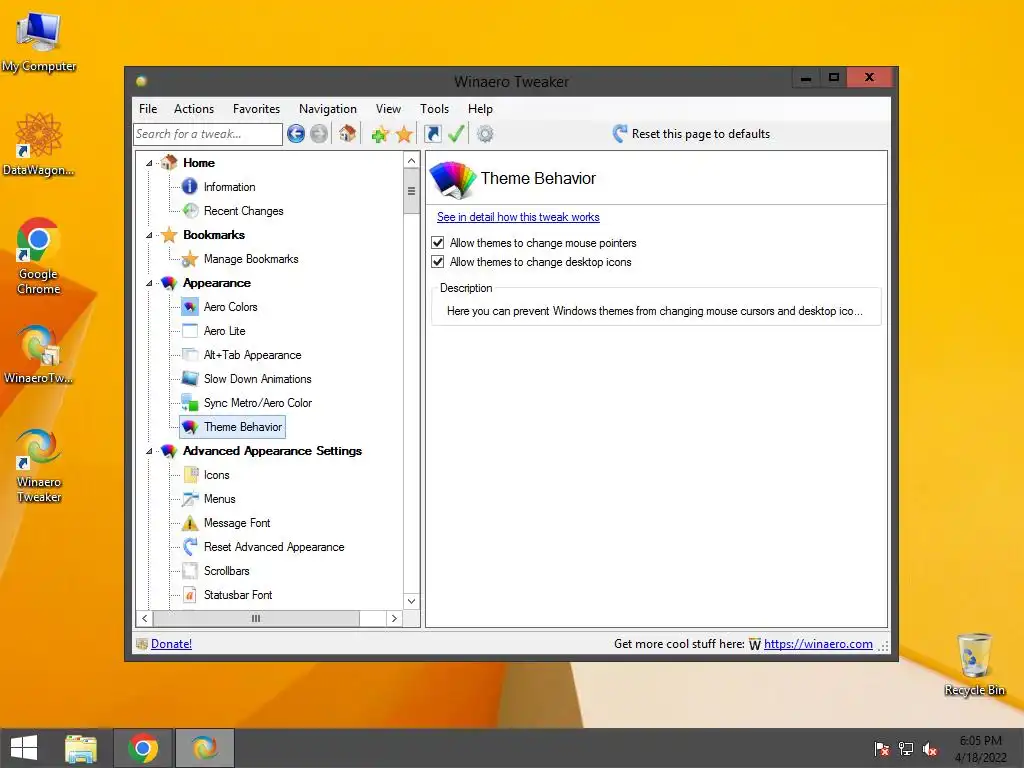The width and height of the screenshot is (1024, 768).
Task: Click the tree's vertical scroll up arrow
Action: pyautogui.click(x=411, y=161)
